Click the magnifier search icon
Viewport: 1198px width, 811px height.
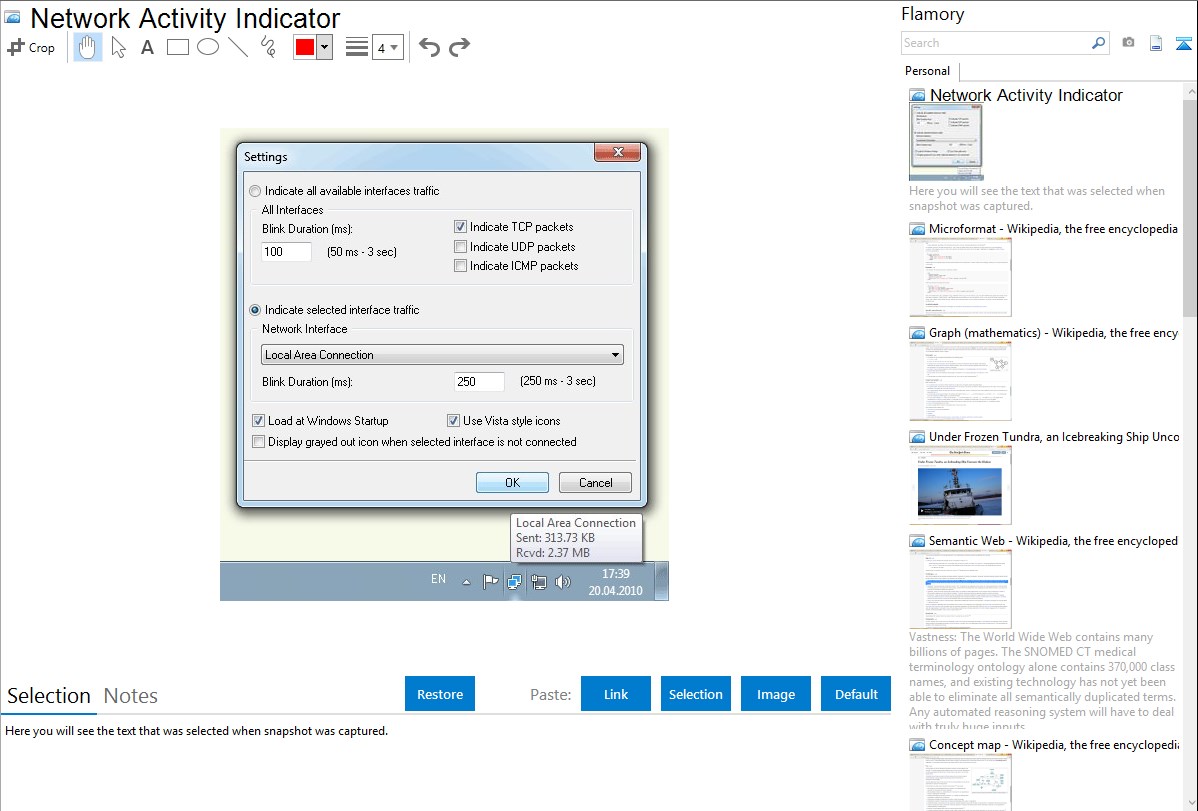click(1098, 43)
